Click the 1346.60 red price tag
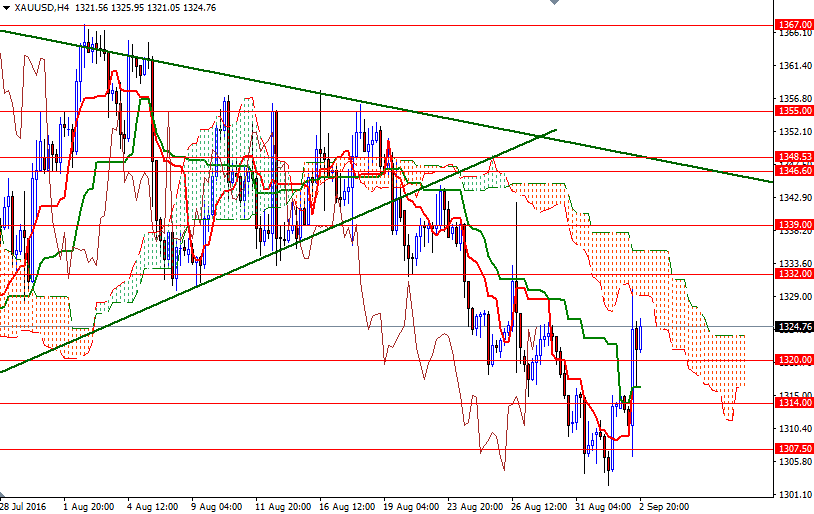Image resolution: width=814 pixels, height=514 pixels. point(792,171)
